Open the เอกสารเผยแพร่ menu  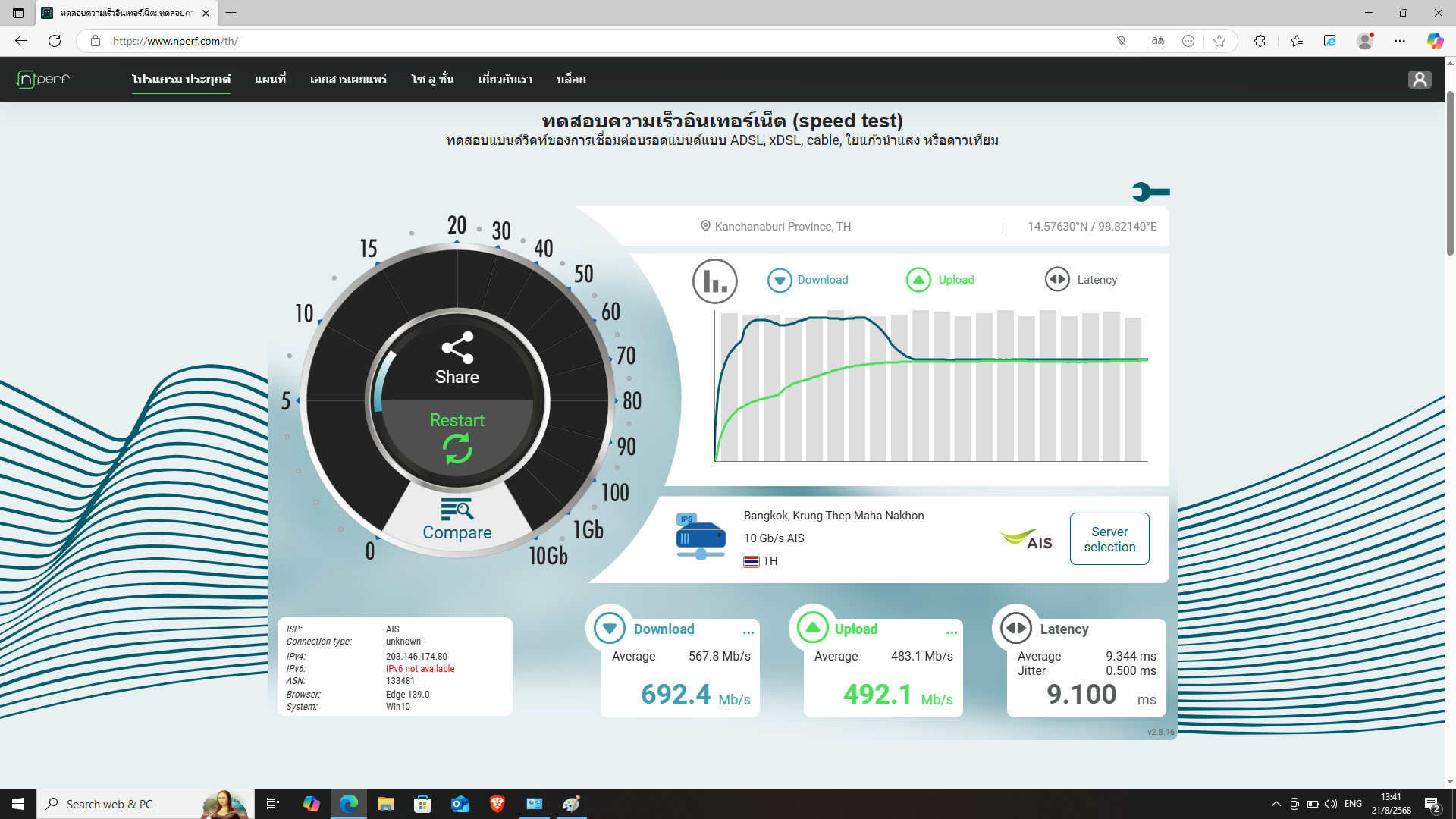tap(348, 80)
